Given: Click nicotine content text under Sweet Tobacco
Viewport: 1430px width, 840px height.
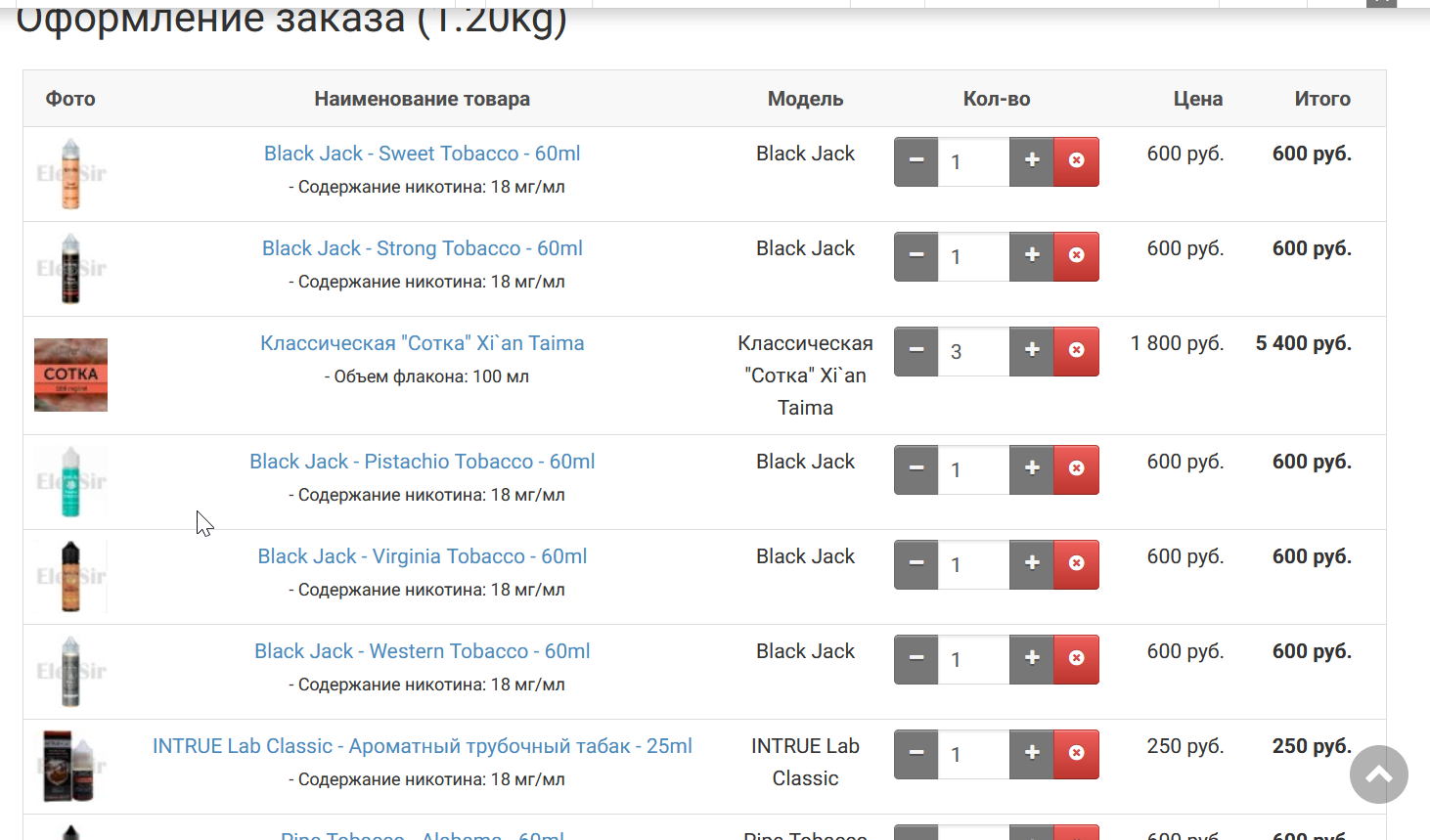Looking at the screenshot, I should point(426,187).
